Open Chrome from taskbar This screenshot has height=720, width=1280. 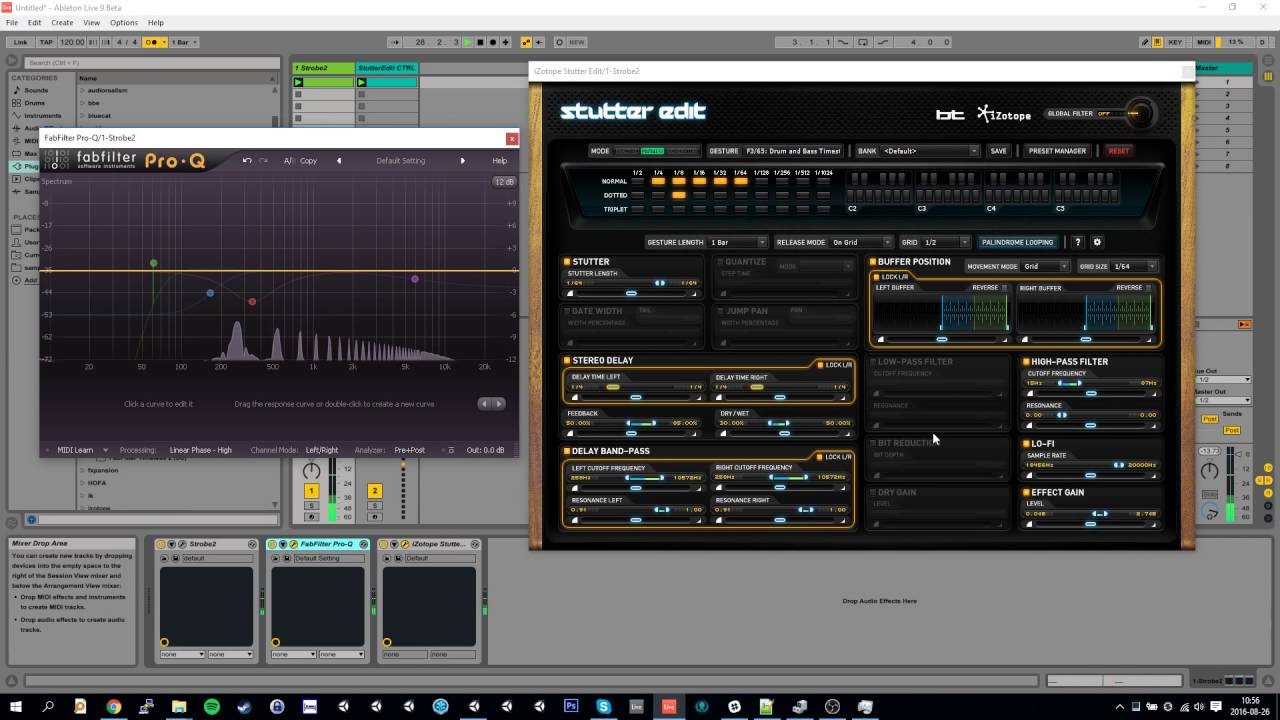coord(114,706)
